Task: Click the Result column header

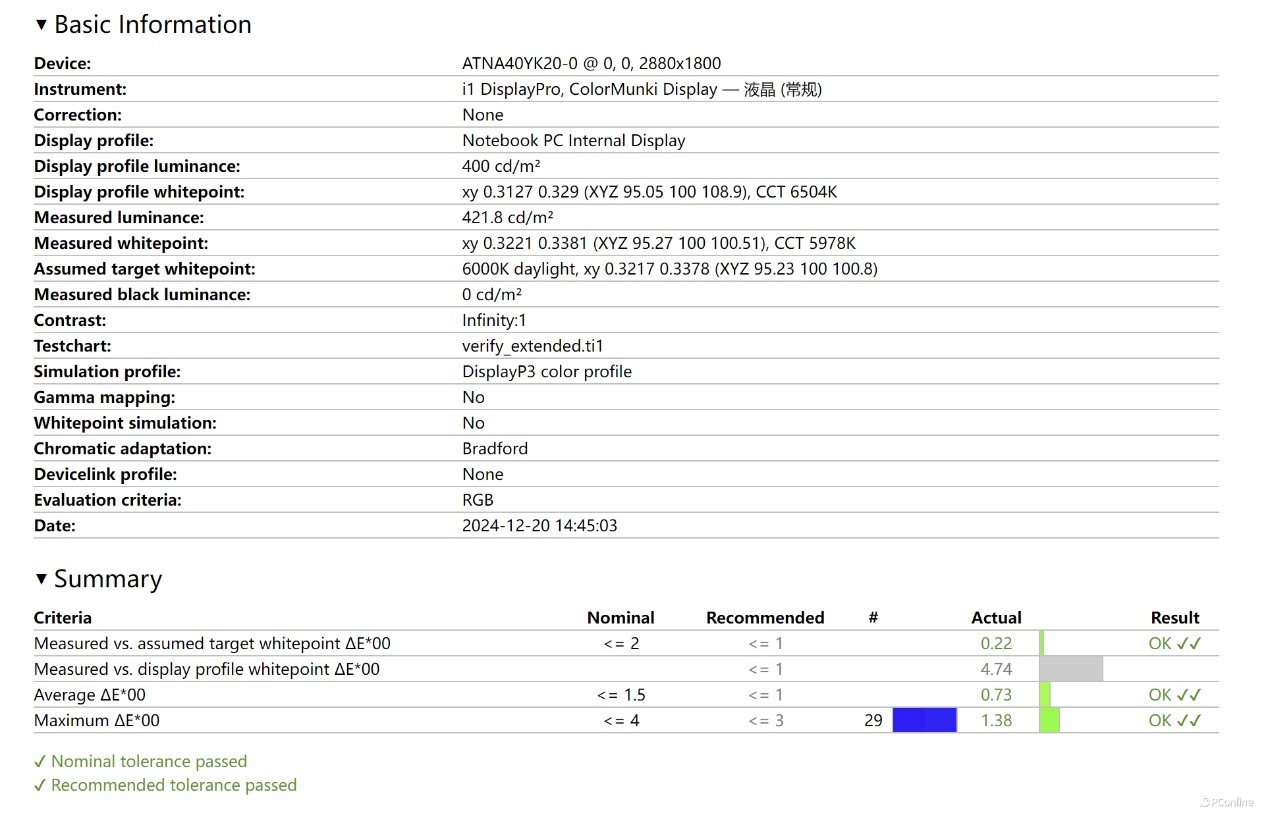Action: [x=1175, y=618]
